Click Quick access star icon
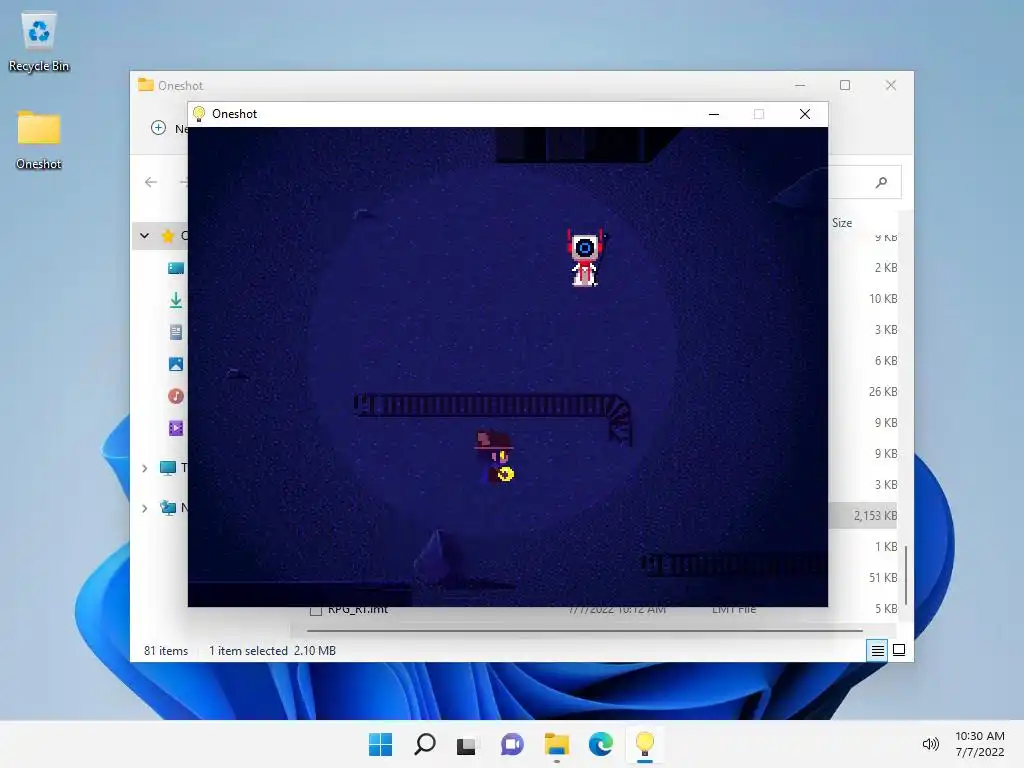 (x=168, y=236)
